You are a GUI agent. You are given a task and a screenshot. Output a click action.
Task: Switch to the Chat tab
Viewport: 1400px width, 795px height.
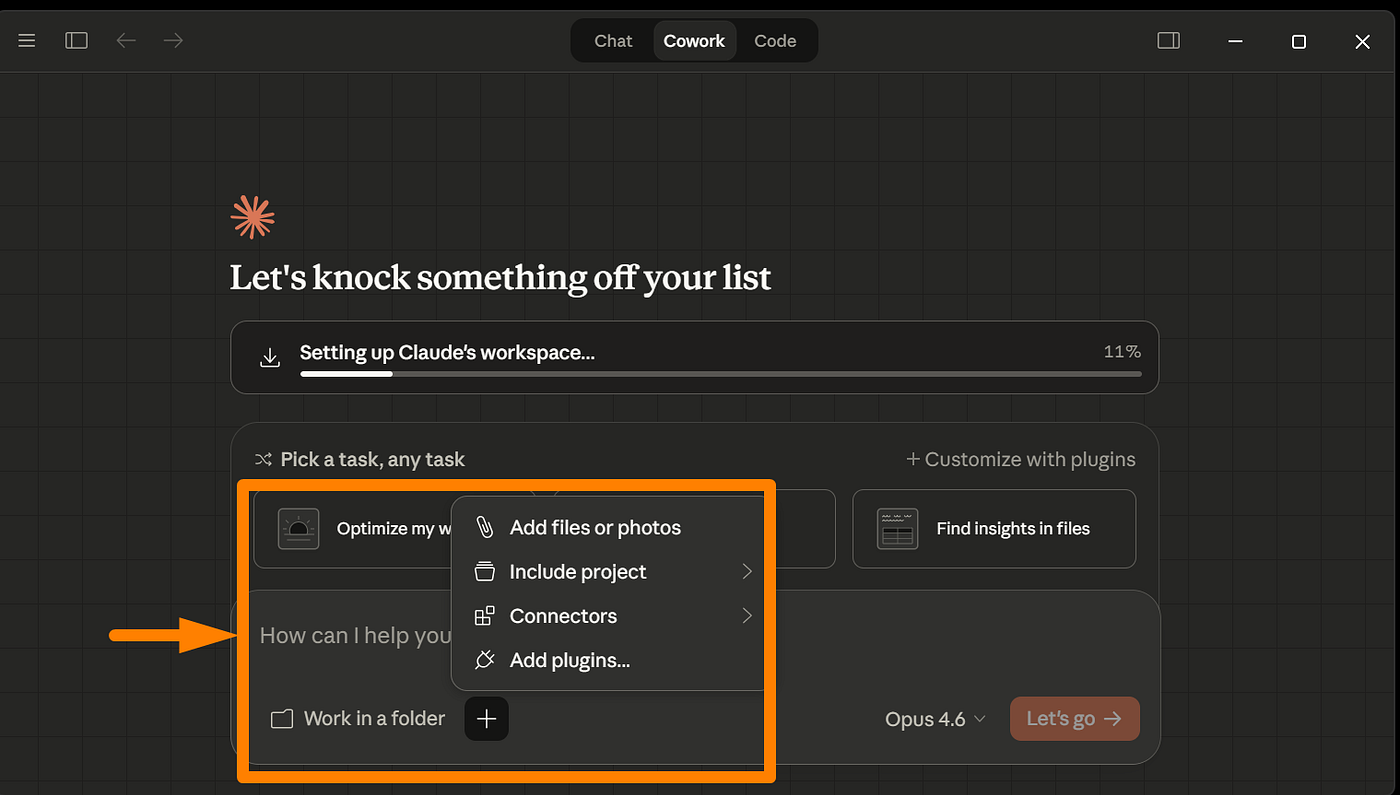[x=613, y=41]
